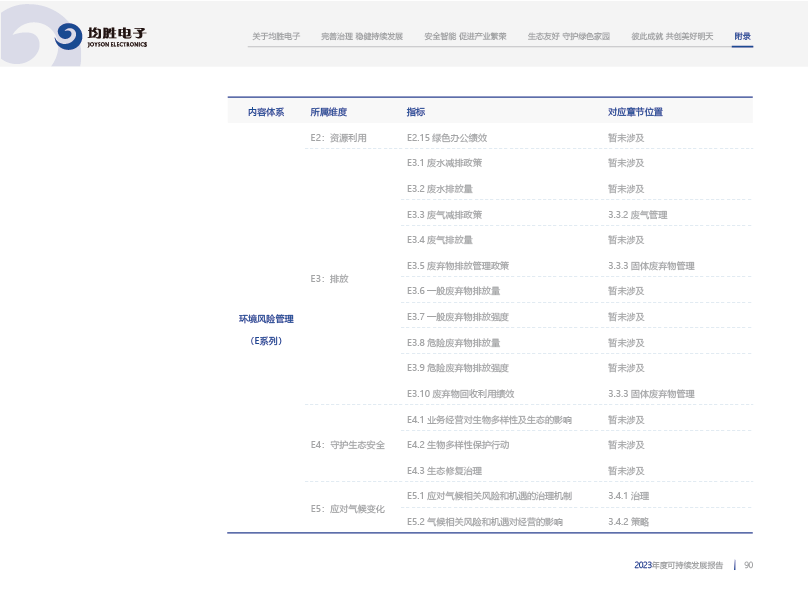Open 彼此成就 共创美好明天 tab

(672, 36)
